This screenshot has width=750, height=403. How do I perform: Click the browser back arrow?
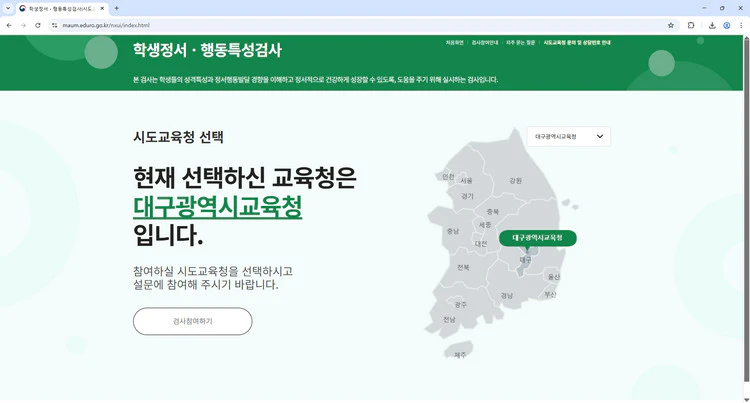(x=9, y=25)
